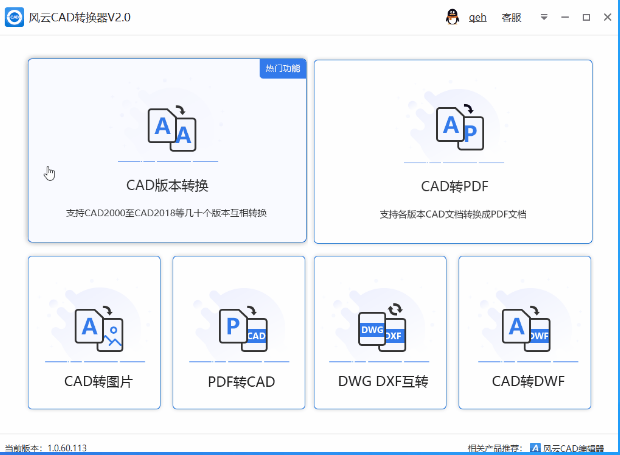Viewport: 620px width, 455px height.
Task: Open the 风云CAD编辑器 recommended product link
Action: pos(573,448)
